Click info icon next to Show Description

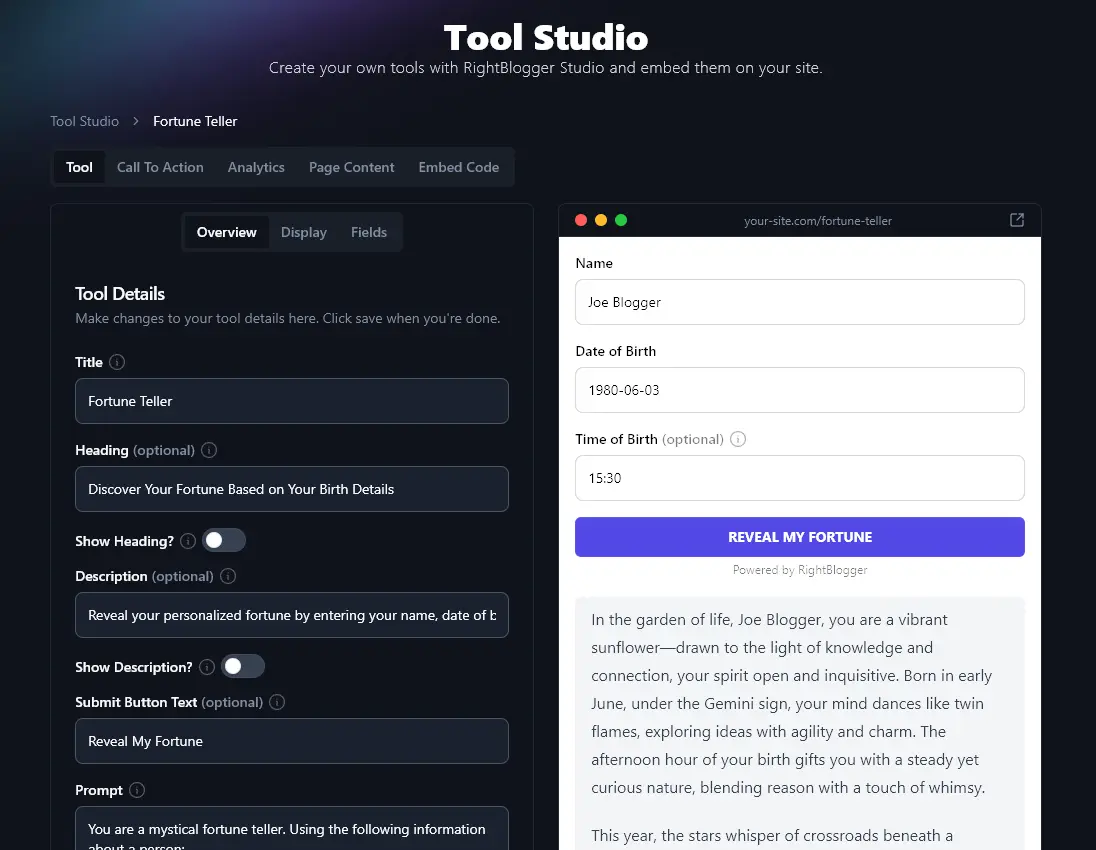207,667
